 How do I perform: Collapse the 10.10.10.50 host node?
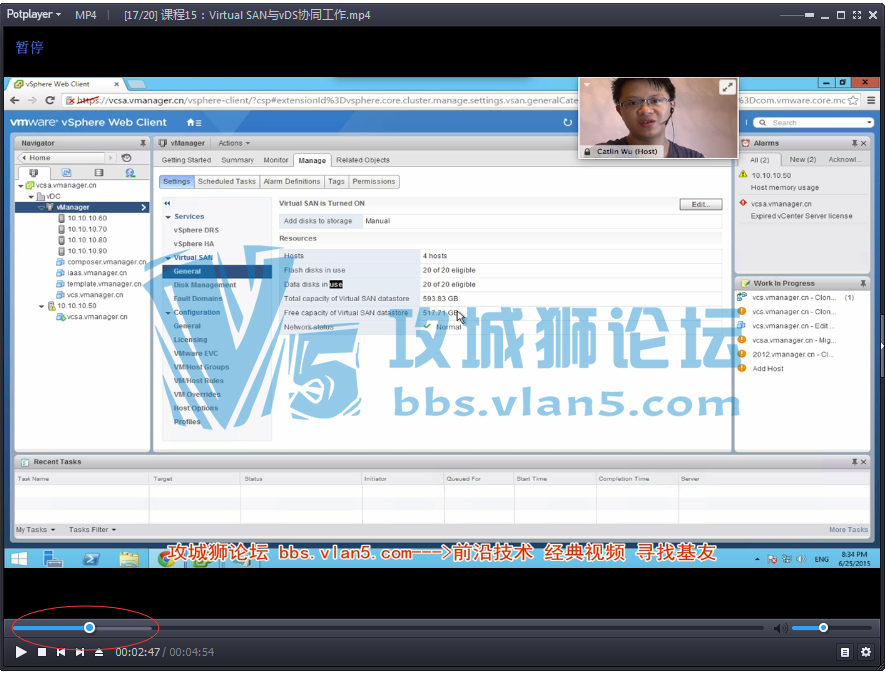[41, 306]
